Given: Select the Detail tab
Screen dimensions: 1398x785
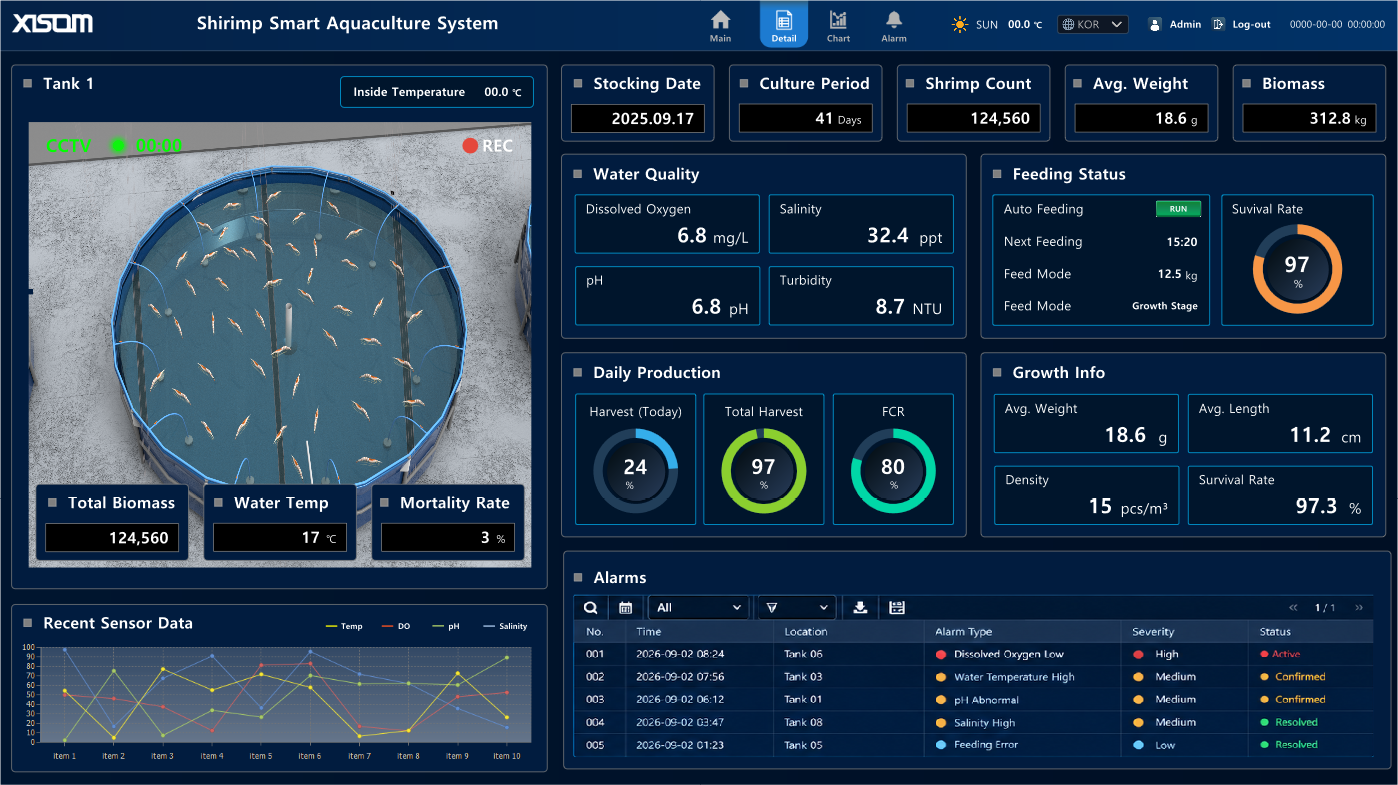Looking at the screenshot, I should pyautogui.click(x=784, y=26).
